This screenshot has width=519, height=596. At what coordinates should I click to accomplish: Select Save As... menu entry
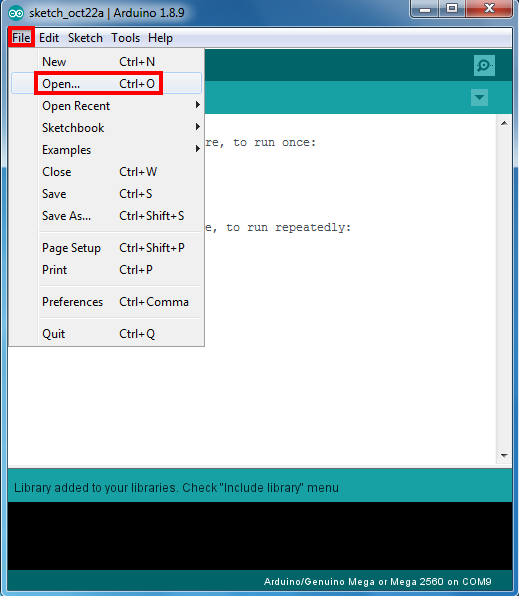coord(106,216)
